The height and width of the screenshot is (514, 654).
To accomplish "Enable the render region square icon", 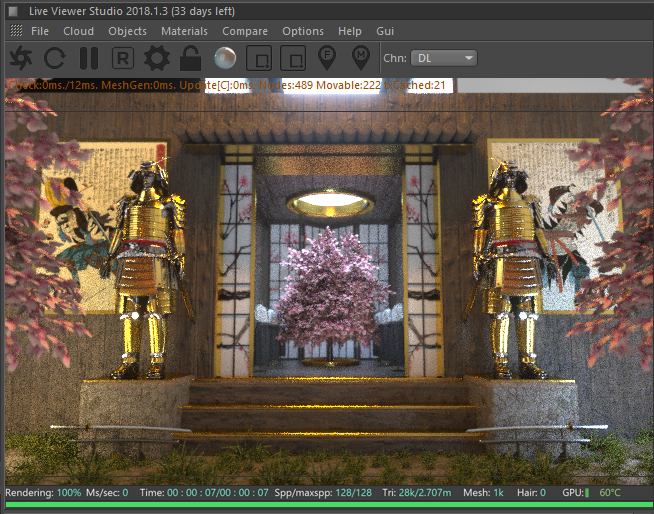I will click(x=259, y=58).
